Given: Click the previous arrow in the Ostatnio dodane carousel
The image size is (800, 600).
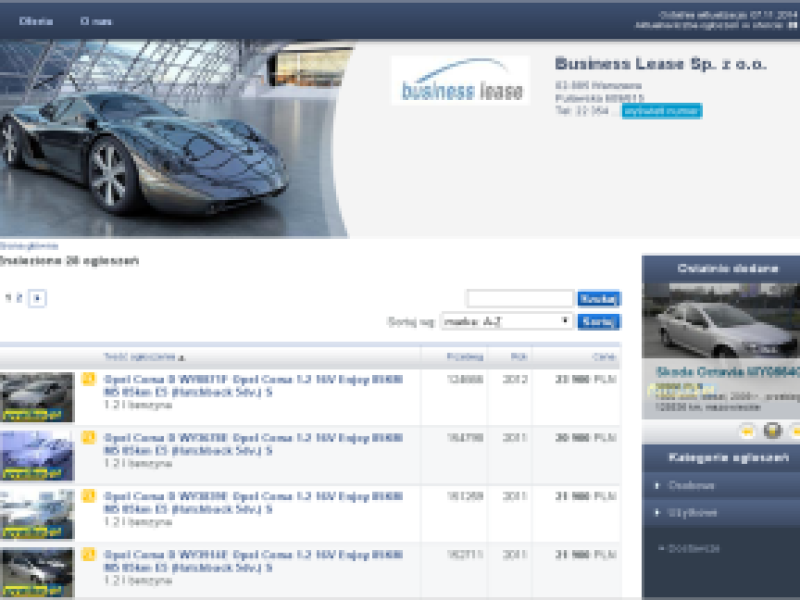Looking at the screenshot, I should click(x=746, y=431).
